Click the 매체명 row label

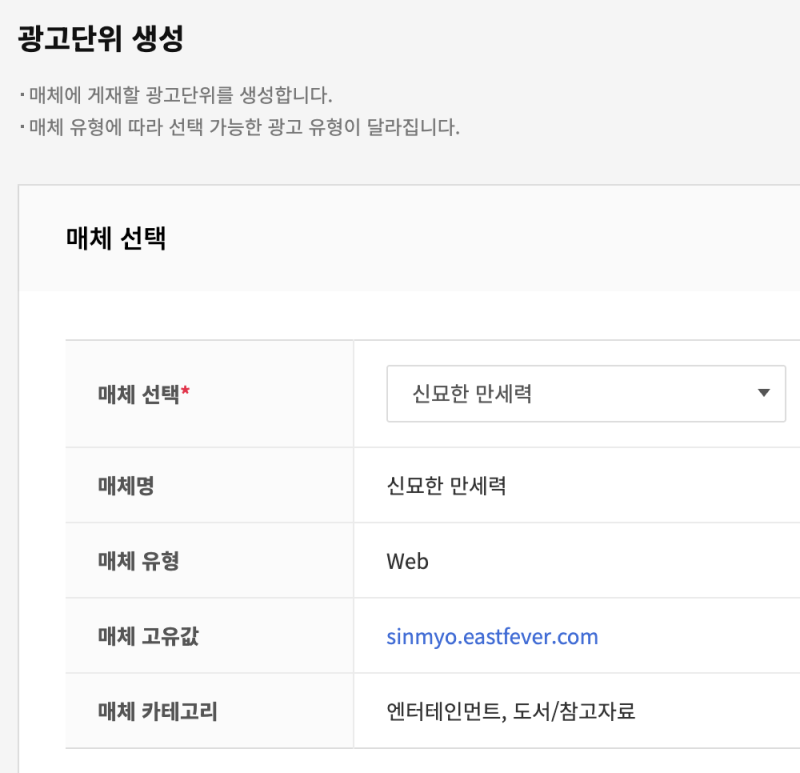126,486
